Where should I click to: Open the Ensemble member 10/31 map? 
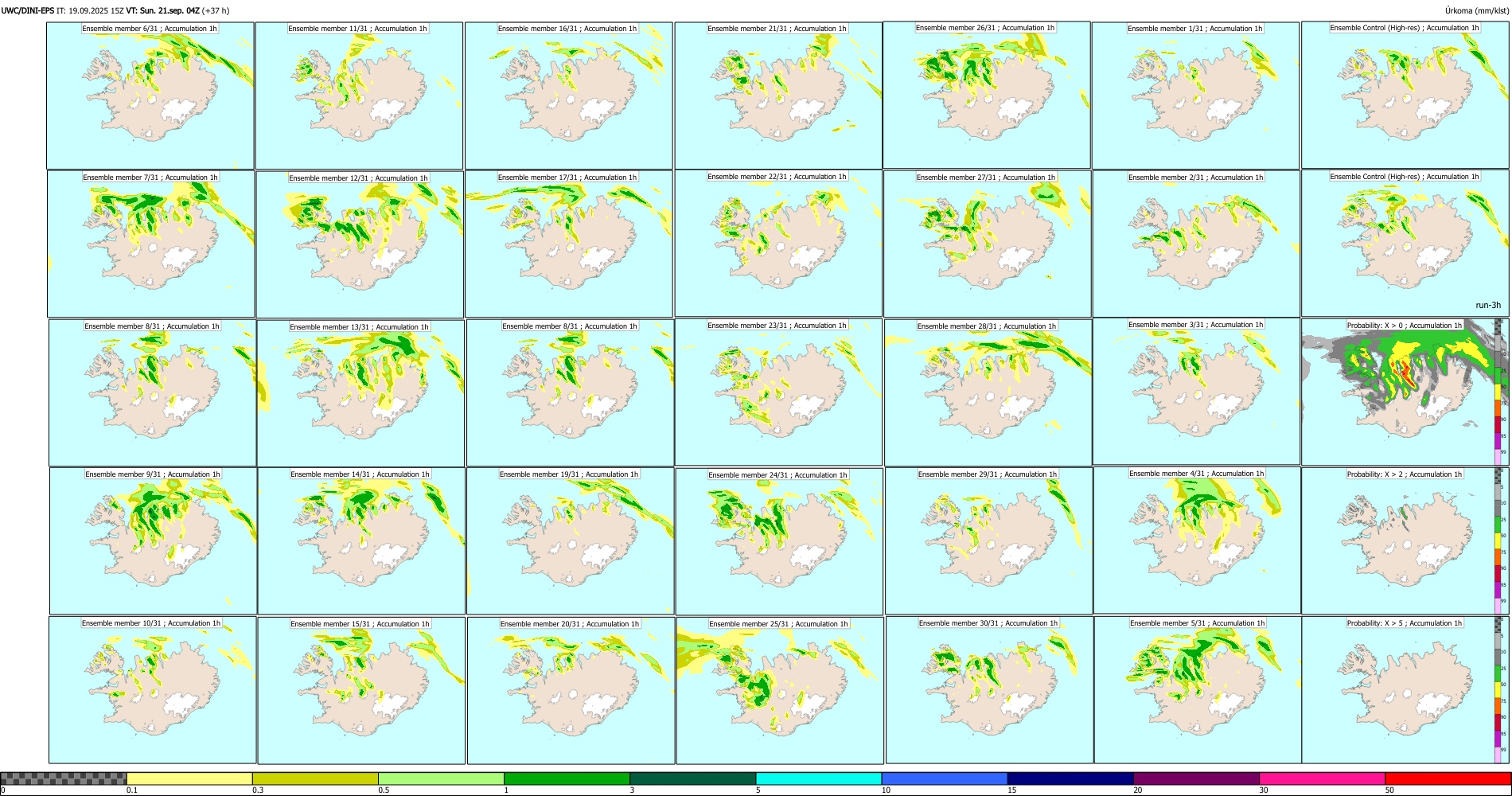(x=152, y=689)
